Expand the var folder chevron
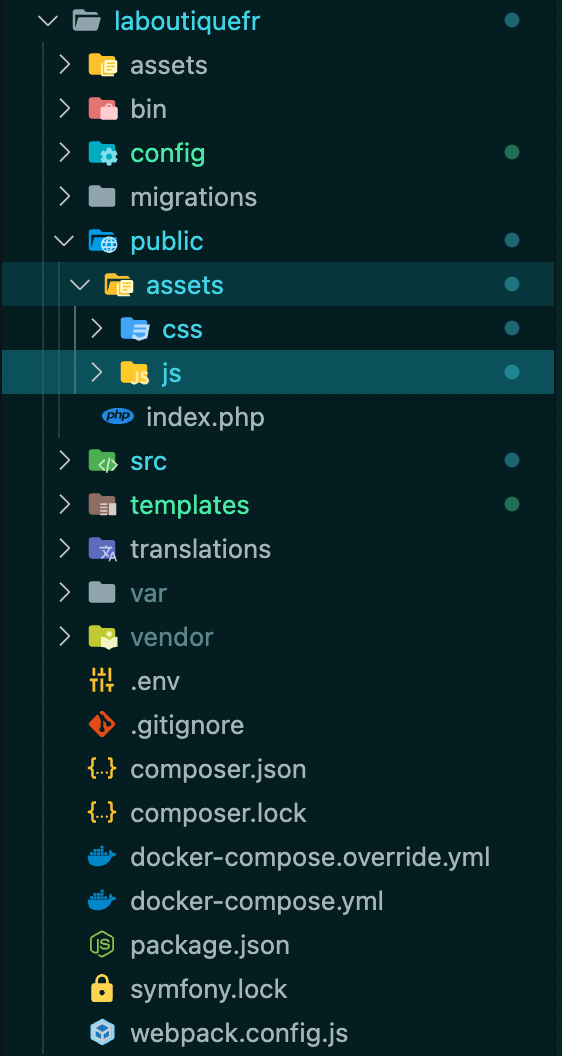Screen dimensions: 562x1056 [65, 593]
